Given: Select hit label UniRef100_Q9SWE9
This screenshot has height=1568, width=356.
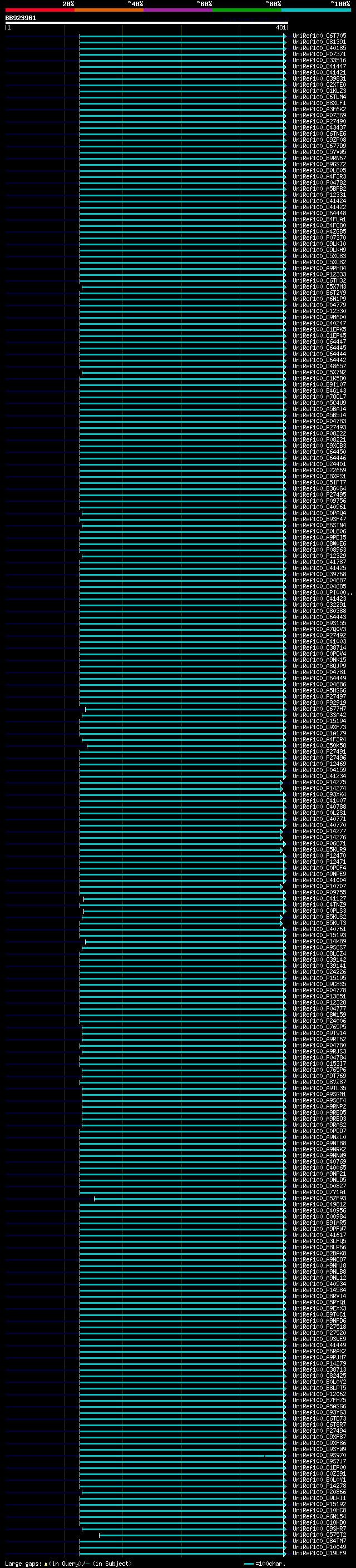Looking at the screenshot, I should [319, 1339].
